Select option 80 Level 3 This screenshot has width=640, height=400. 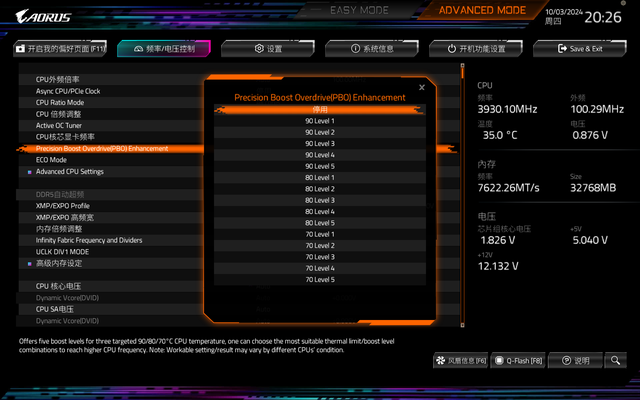point(320,200)
